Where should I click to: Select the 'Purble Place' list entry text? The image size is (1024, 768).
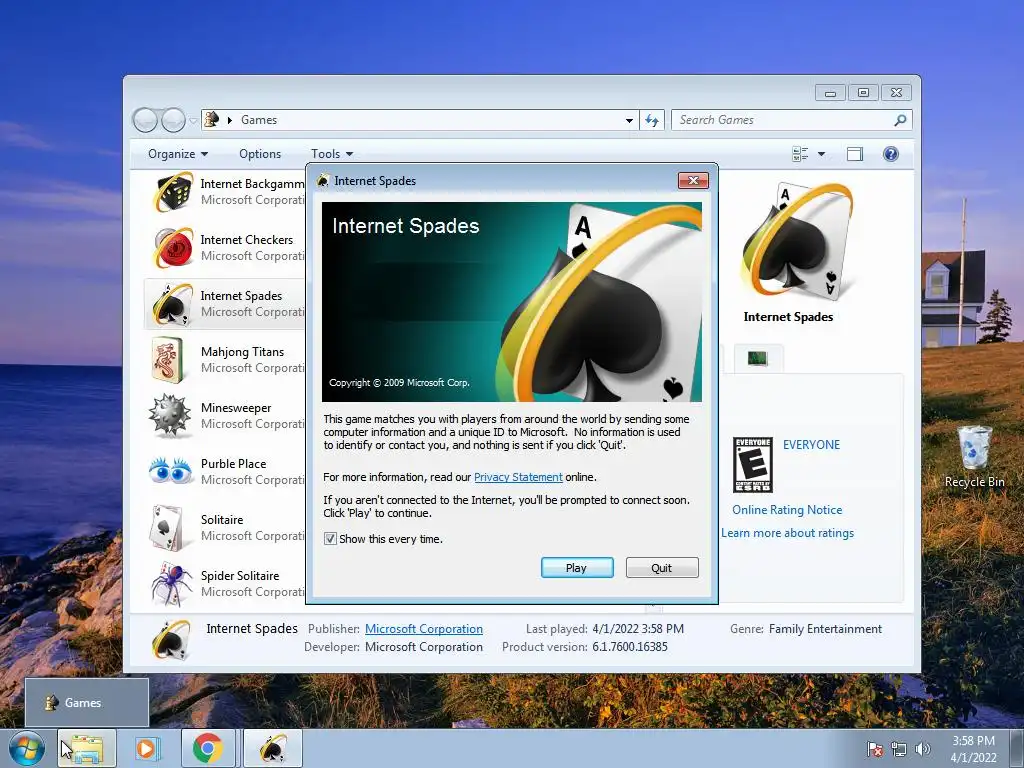233,464
